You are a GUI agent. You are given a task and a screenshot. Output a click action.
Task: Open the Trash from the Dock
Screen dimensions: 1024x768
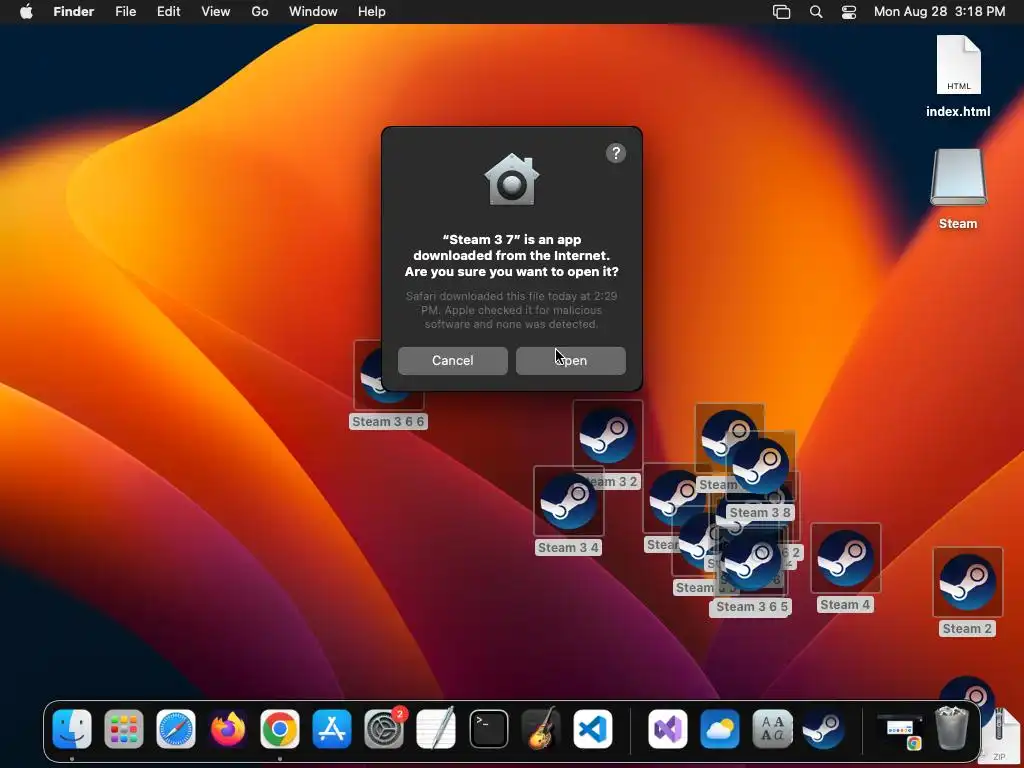coord(952,728)
